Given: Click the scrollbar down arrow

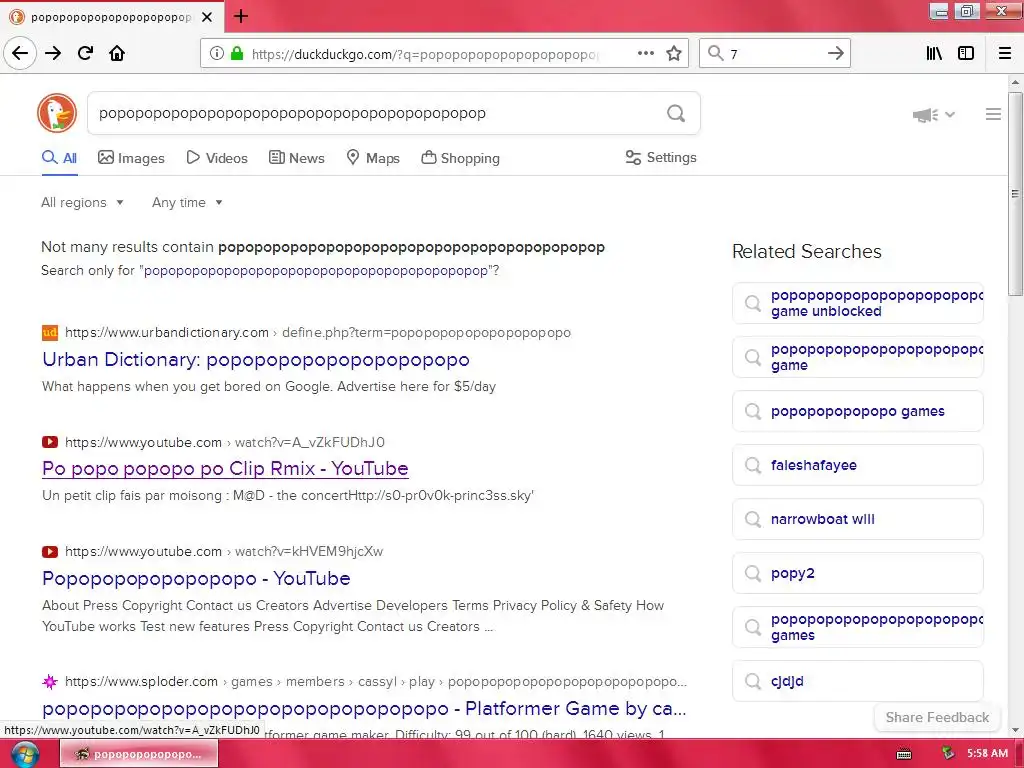Looking at the screenshot, I should [1015, 730].
